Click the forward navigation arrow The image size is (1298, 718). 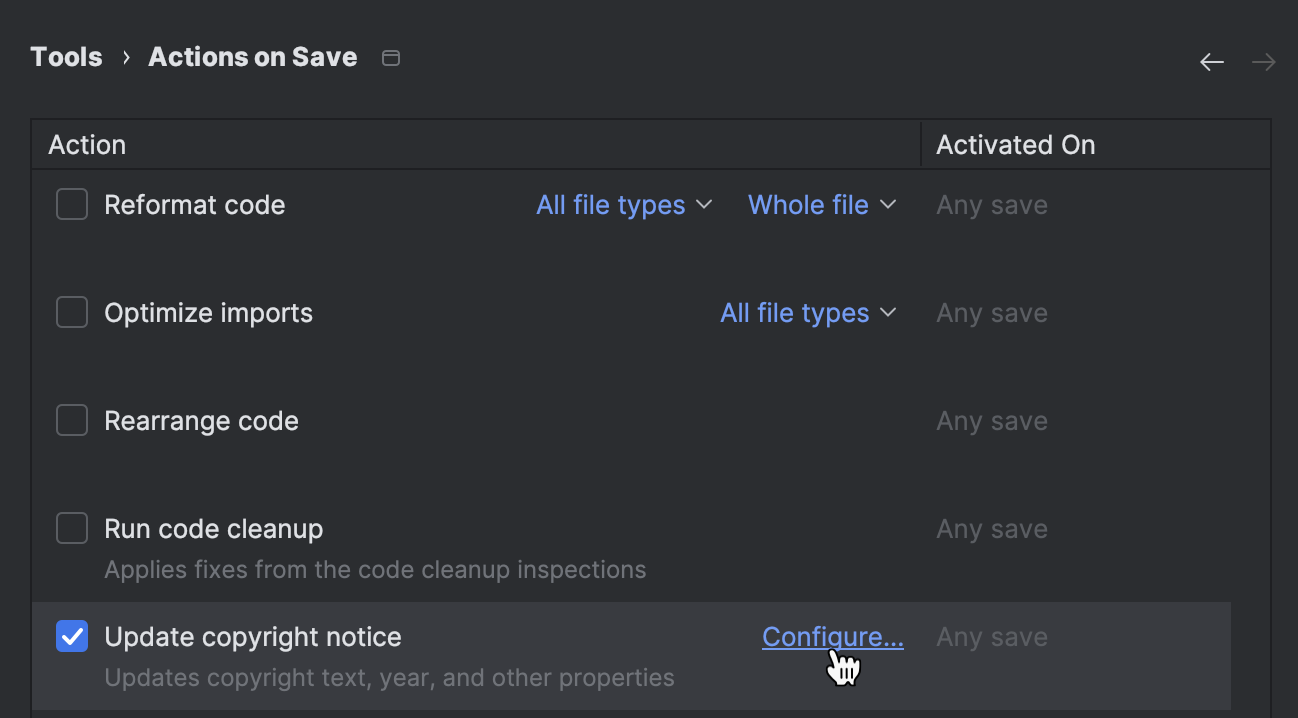[x=1263, y=61]
